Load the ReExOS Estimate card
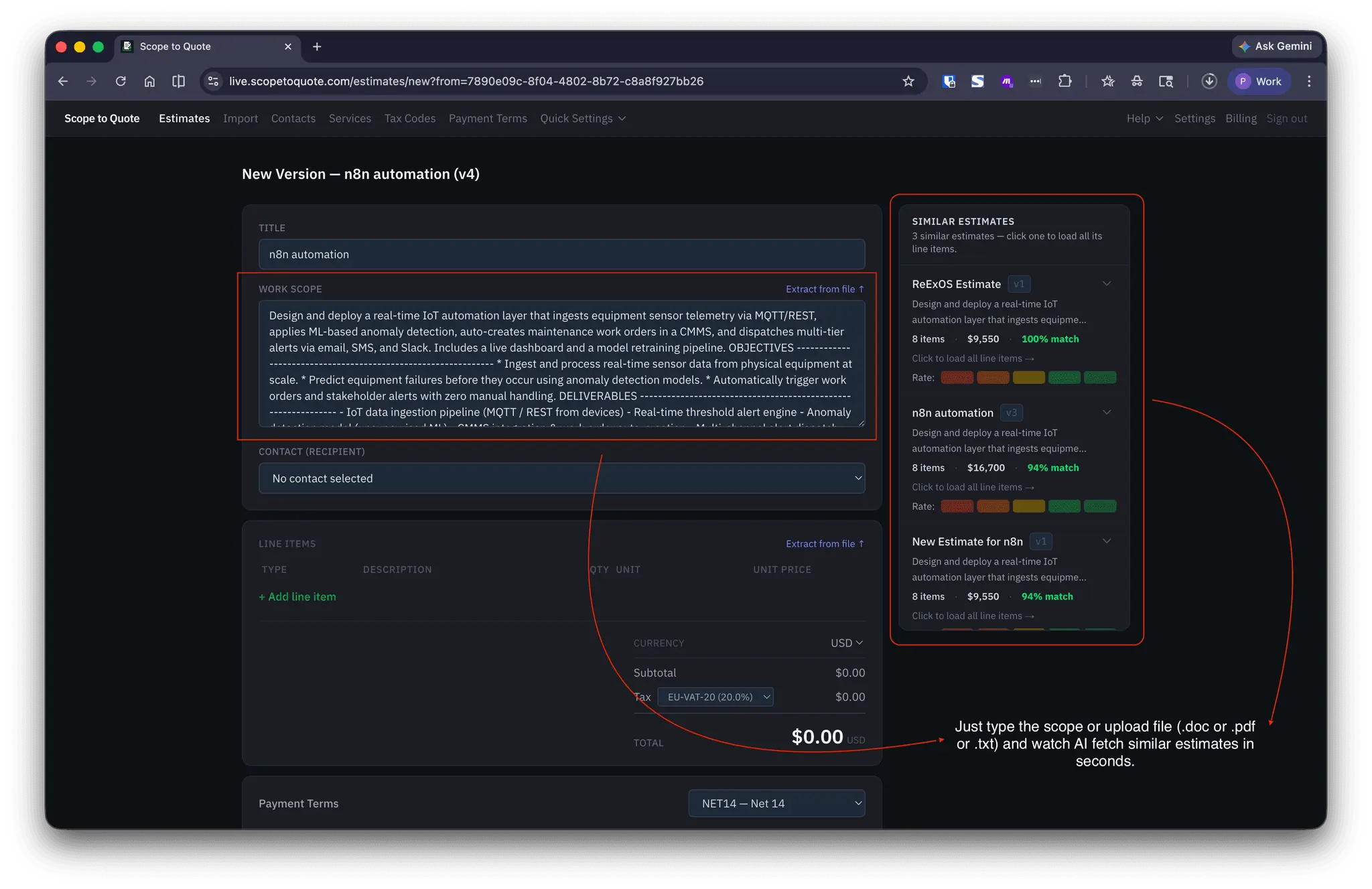Screen dimensions: 1372x889 (x=973, y=358)
